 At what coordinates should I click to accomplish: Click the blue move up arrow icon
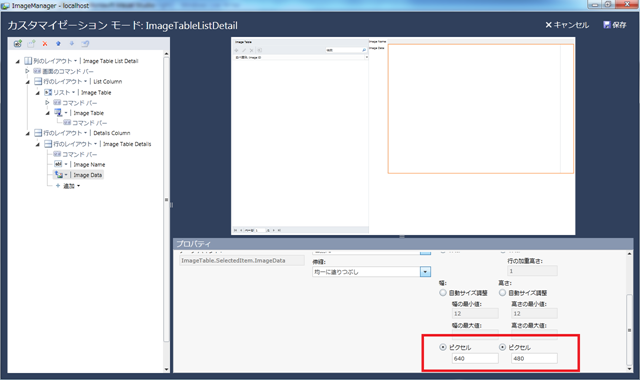(58, 44)
